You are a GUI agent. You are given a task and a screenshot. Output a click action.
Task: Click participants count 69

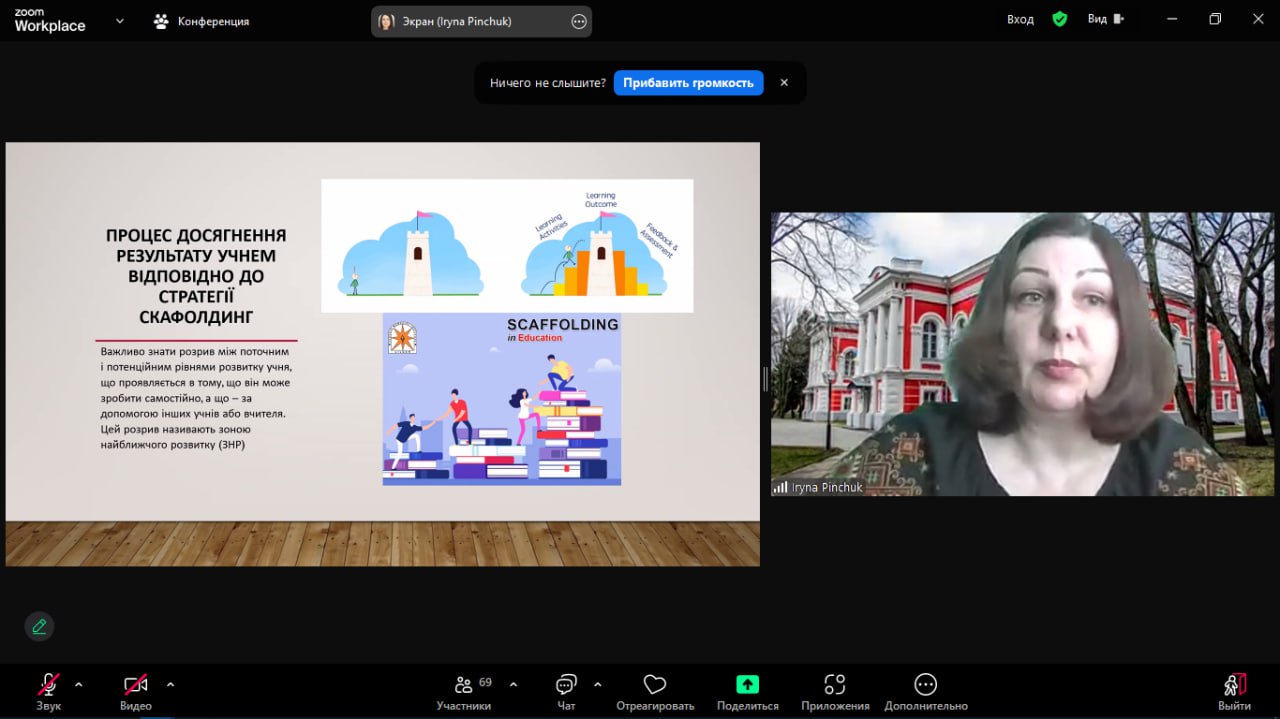pos(485,682)
